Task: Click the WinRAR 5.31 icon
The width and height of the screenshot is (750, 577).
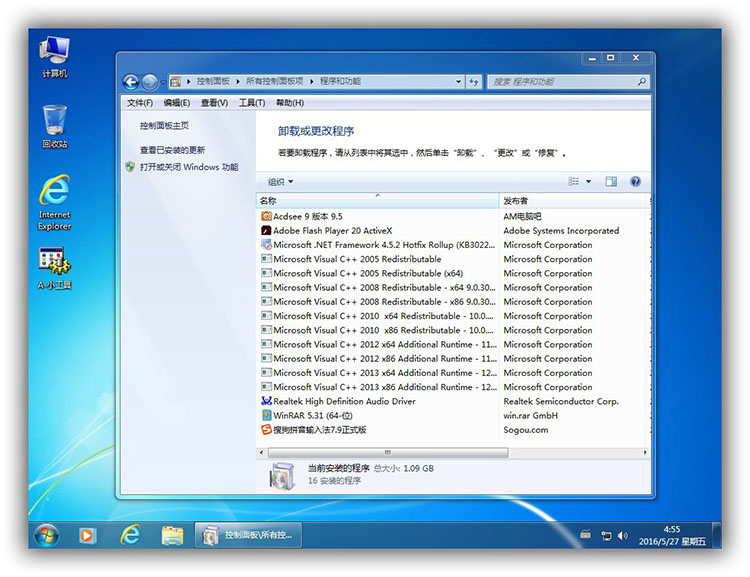Action: (266, 415)
